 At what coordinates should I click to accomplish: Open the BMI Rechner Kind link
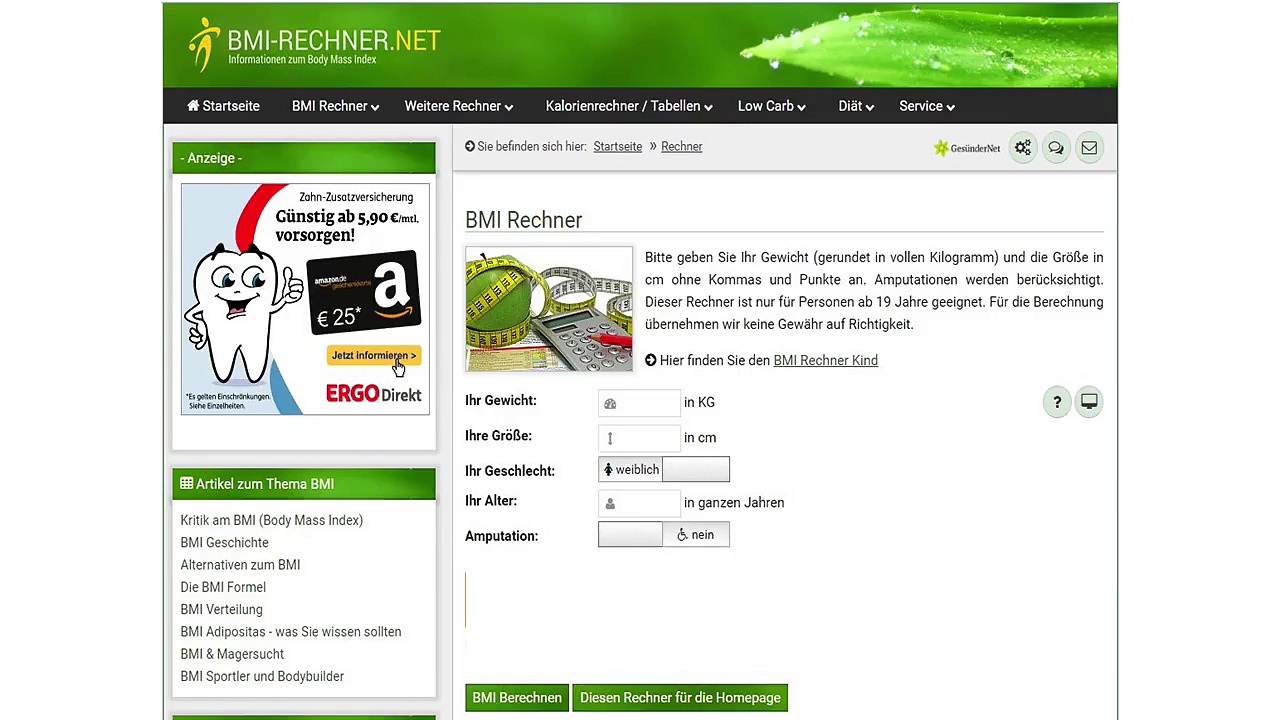825,360
